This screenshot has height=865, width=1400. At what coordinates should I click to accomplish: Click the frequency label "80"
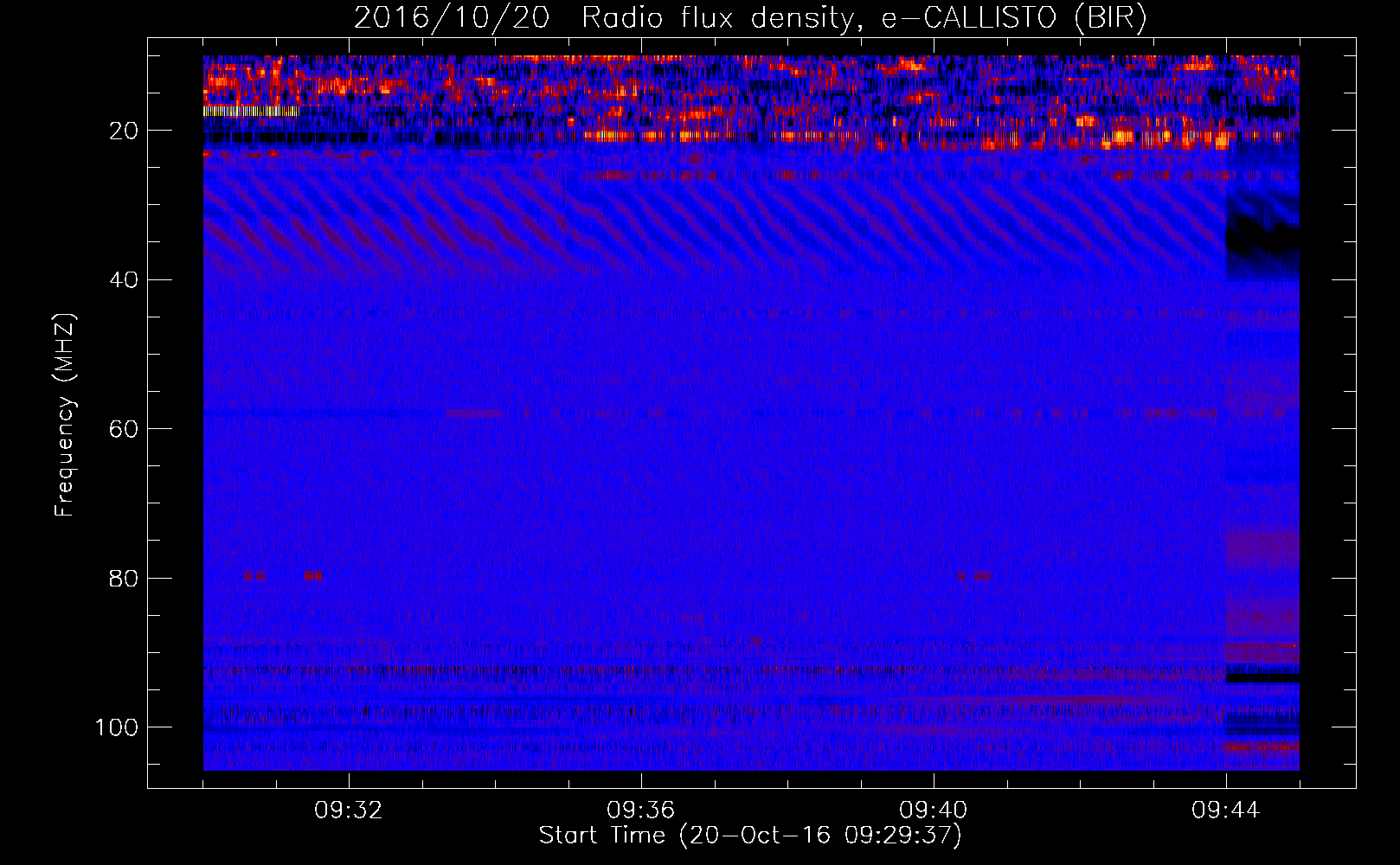coord(124,578)
